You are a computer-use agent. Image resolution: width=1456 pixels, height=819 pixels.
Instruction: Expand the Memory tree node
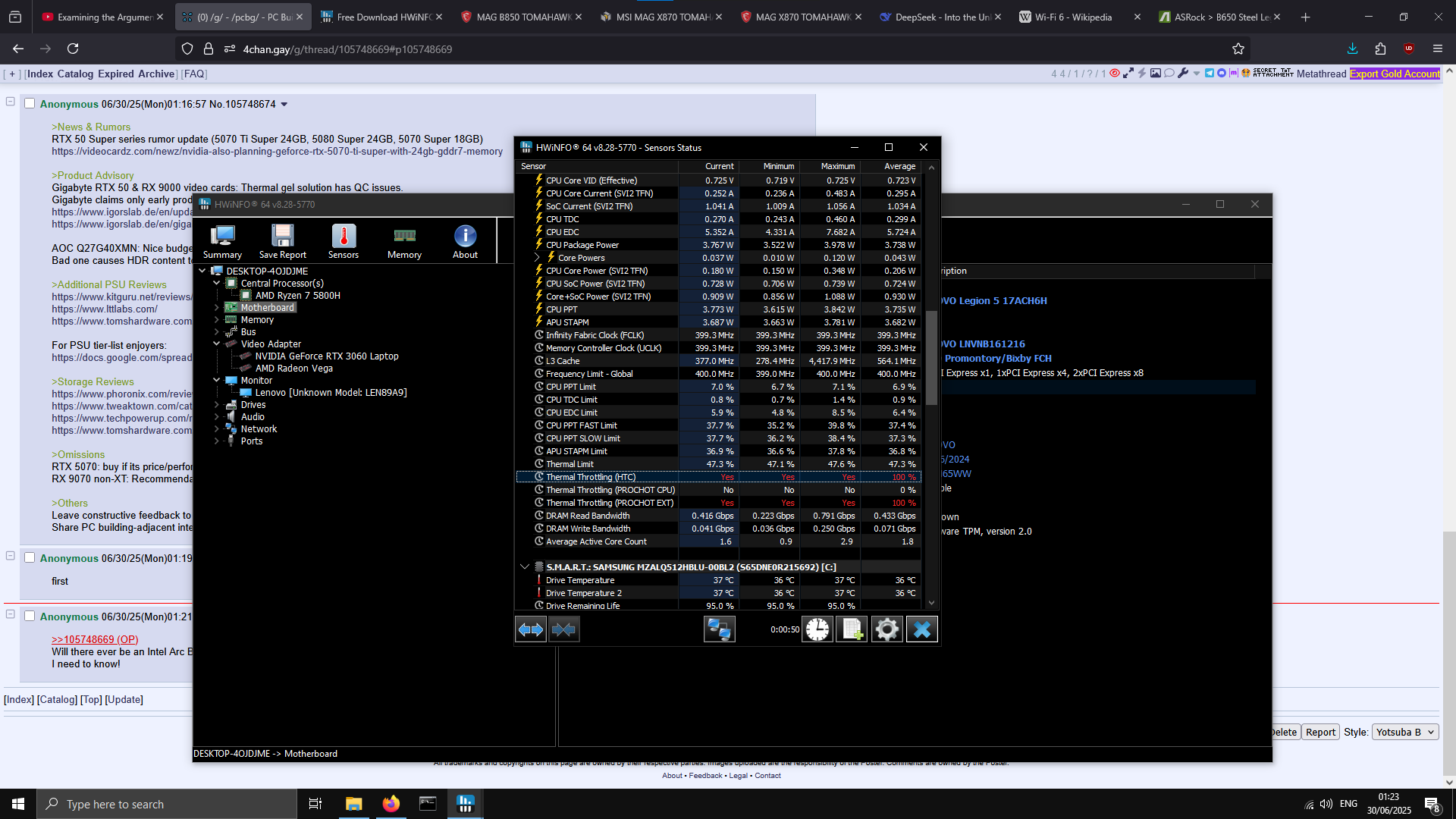217,319
